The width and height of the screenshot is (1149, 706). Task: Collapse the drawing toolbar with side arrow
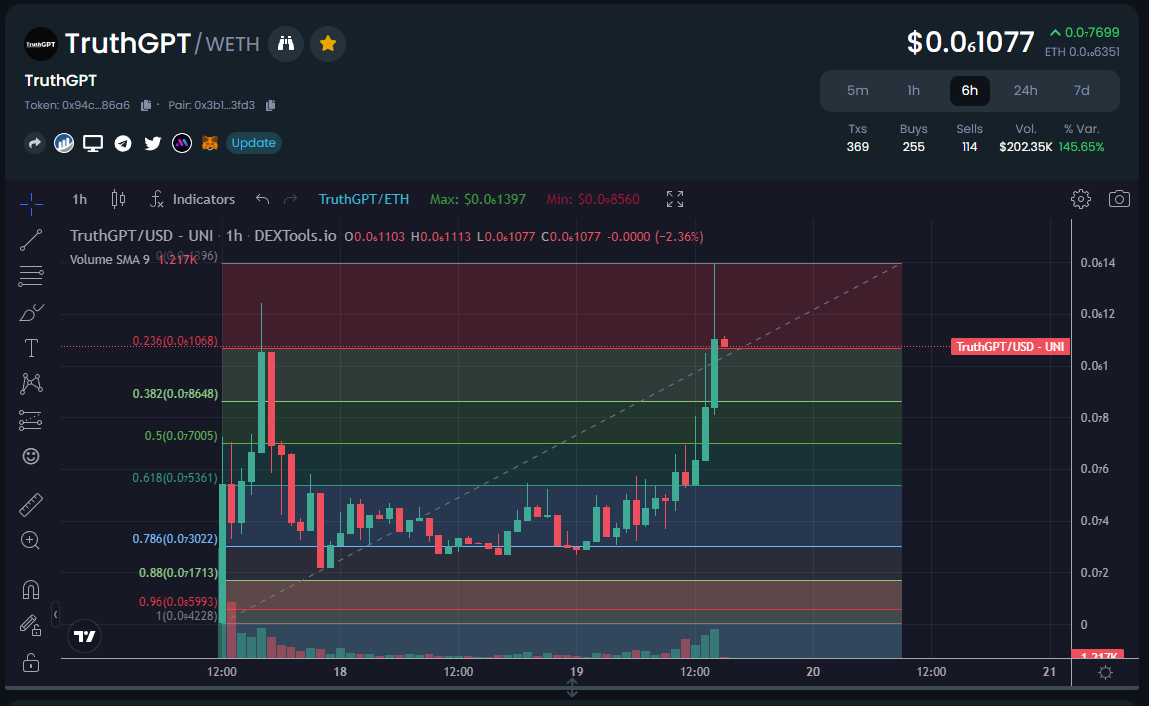pyautogui.click(x=56, y=614)
